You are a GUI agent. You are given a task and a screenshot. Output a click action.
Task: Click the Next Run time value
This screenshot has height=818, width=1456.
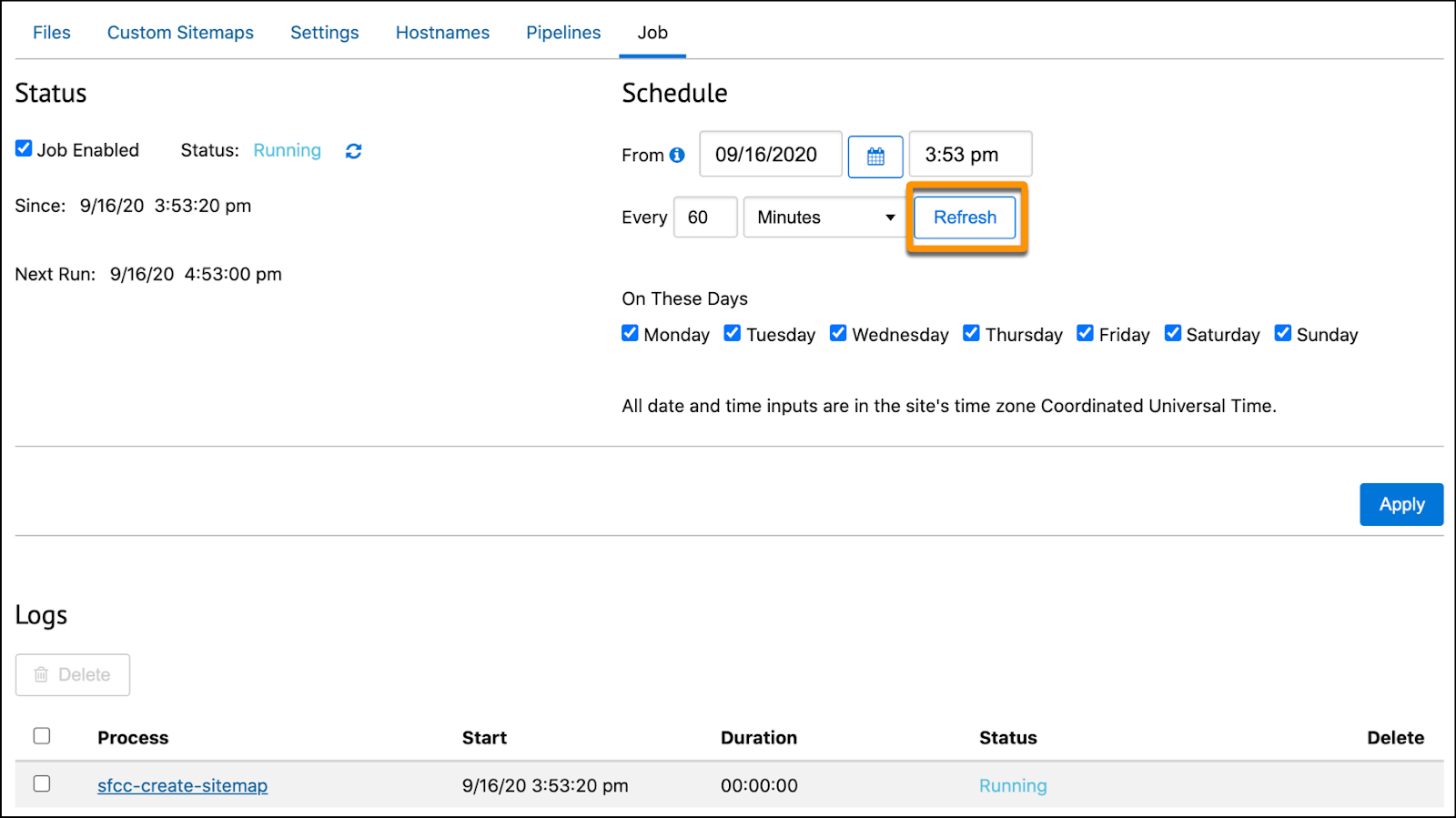(x=196, y=274)
